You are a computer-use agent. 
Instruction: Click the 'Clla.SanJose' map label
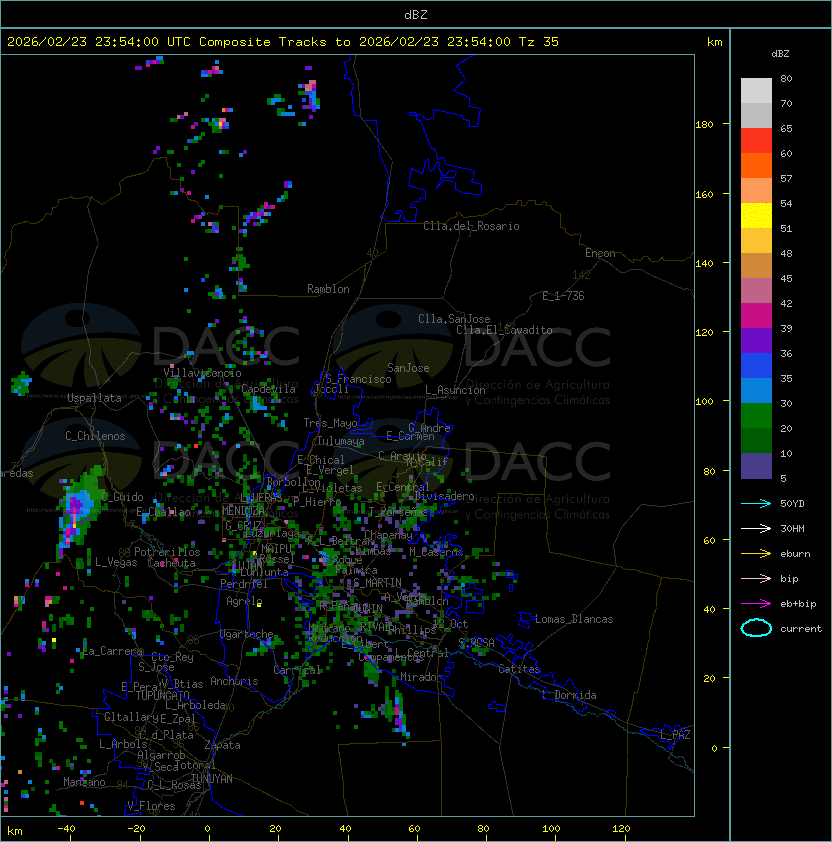[x=454, y=319]
